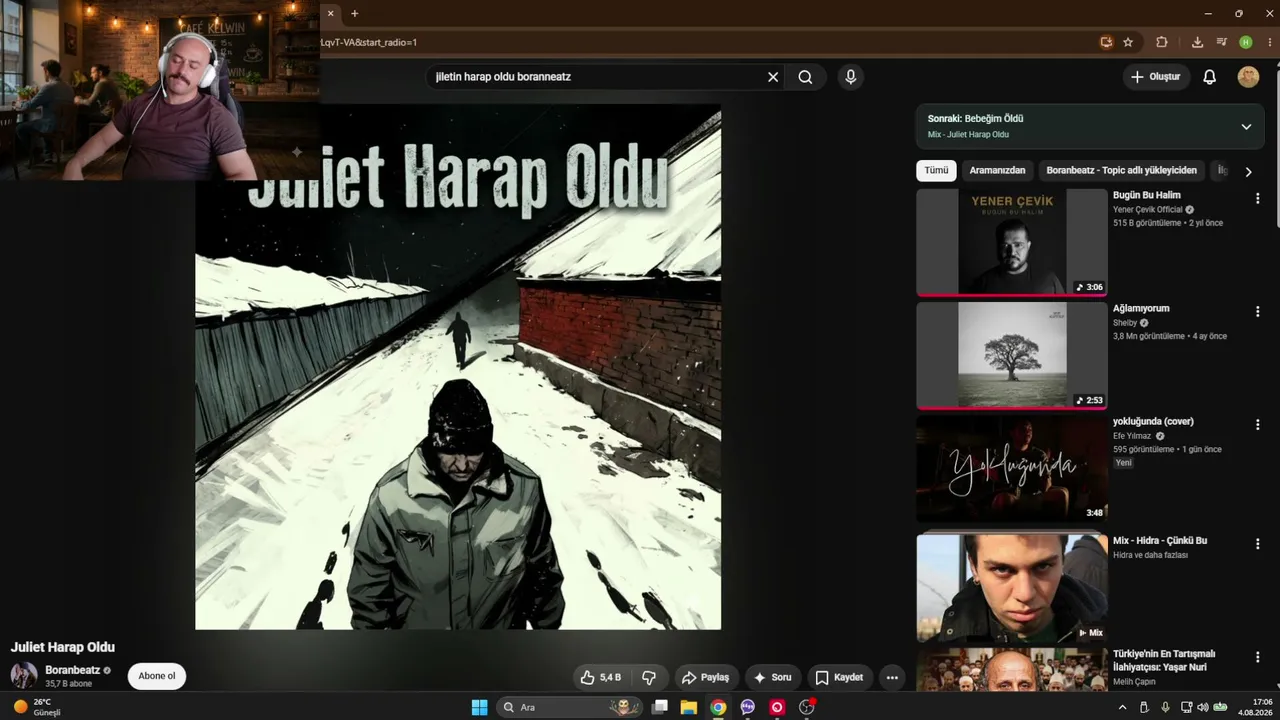Viewport: 1280px width, 720px height.
Task: Select the Boranbeatz - Topic filter chip
Action: [x=1121, y=171]
